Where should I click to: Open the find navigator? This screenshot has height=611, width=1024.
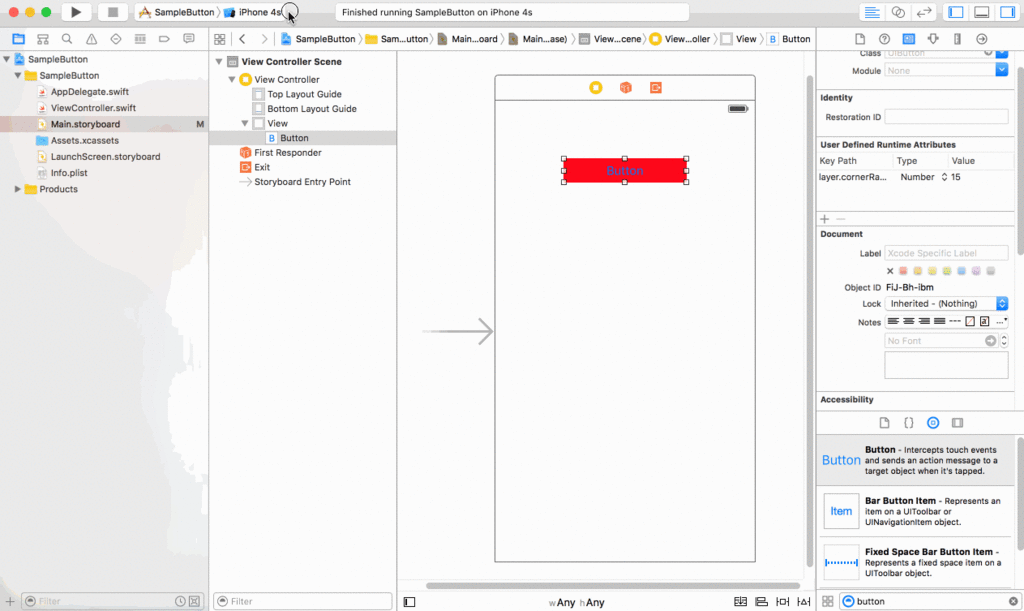pos(67,39)
